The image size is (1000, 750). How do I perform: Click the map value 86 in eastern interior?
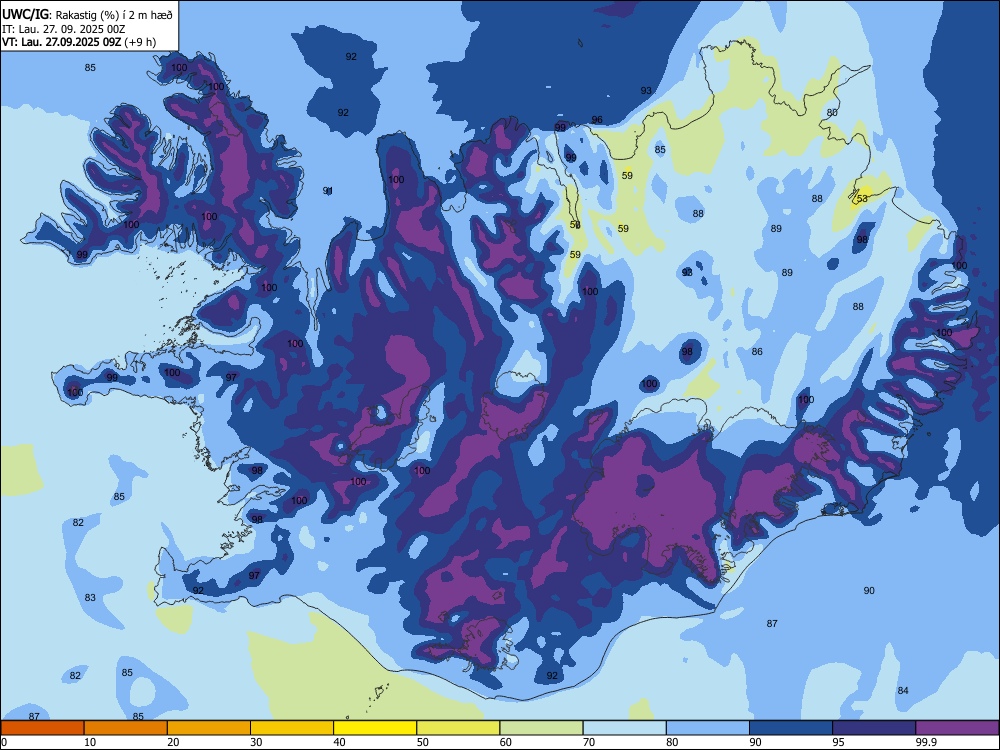[757, 351]
